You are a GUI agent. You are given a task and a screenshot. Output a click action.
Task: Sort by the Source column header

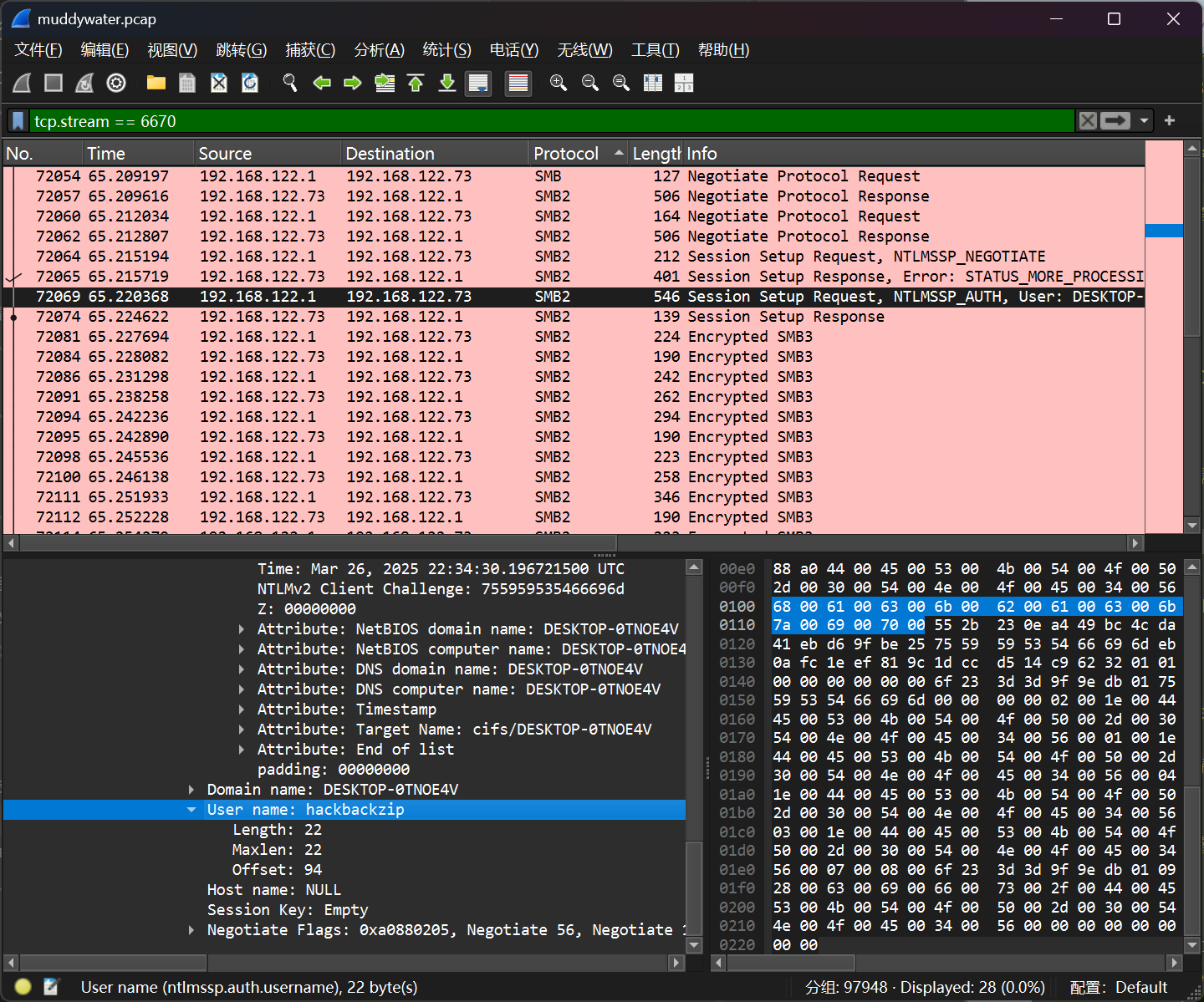coord(268,154)
